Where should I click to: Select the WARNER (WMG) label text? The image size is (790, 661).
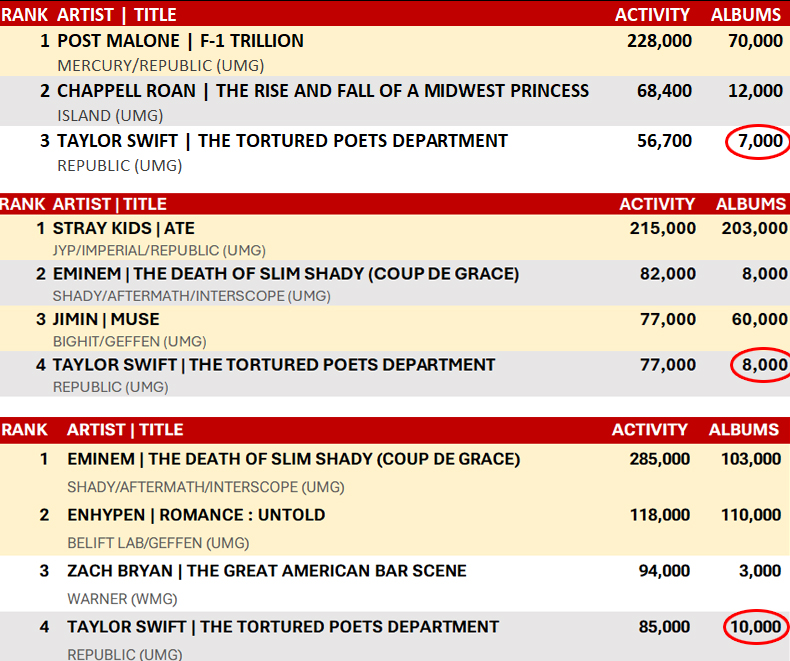pyautogui.click(x=122, y=599)
